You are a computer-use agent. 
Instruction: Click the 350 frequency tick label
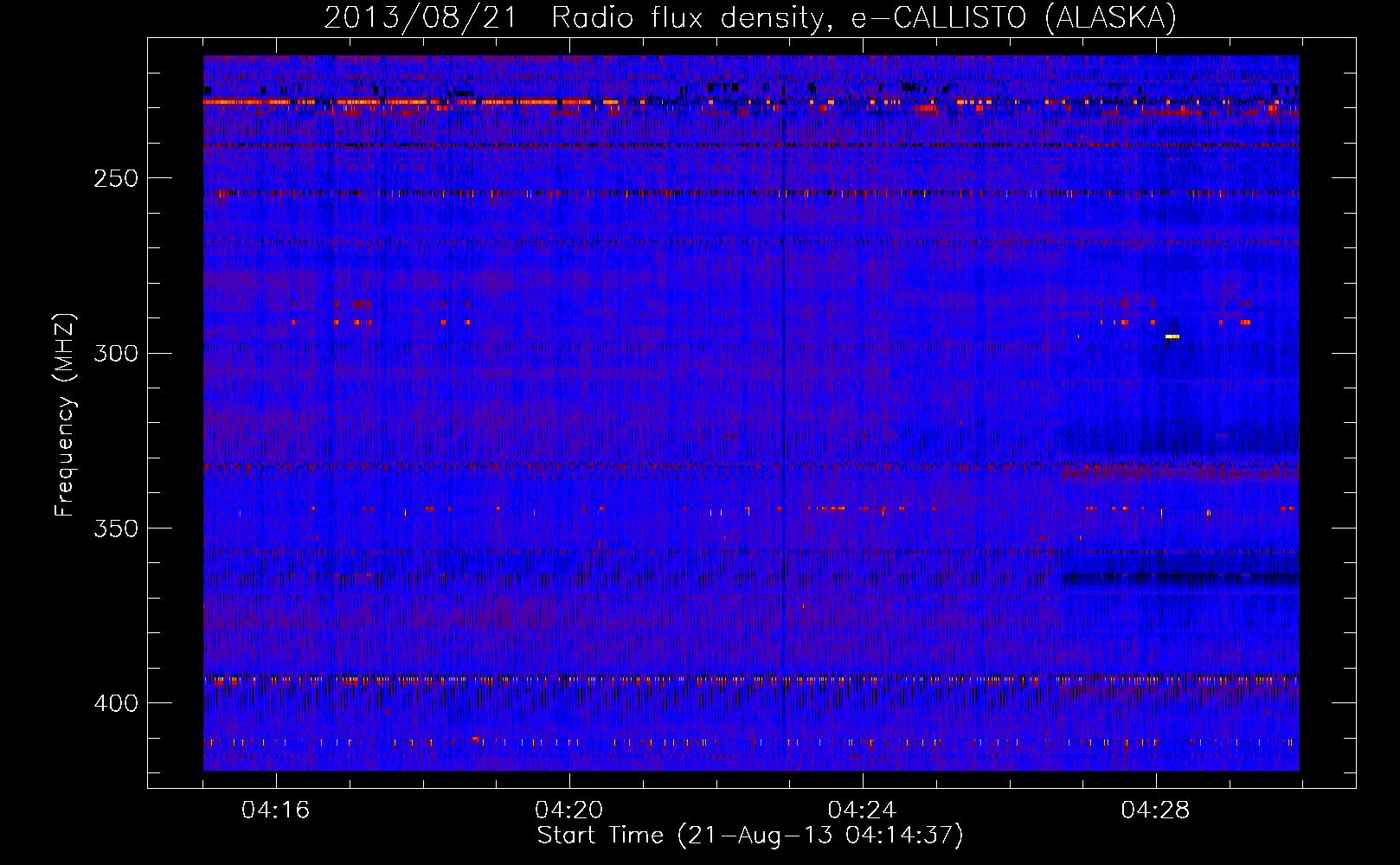point(116,529)
